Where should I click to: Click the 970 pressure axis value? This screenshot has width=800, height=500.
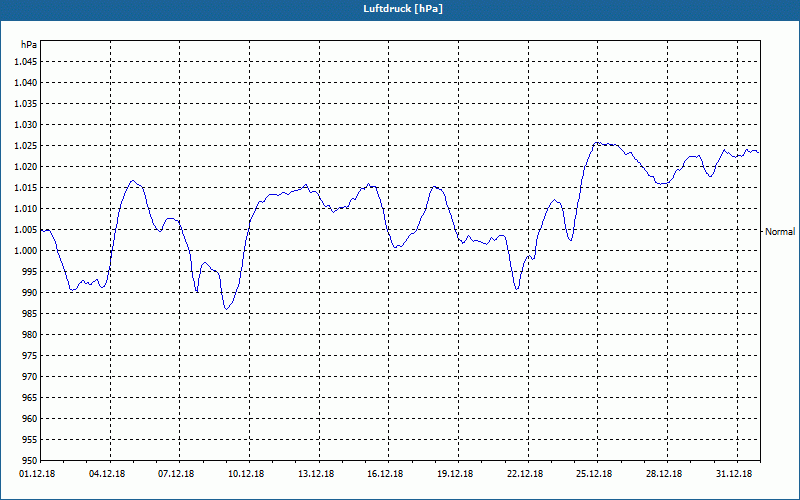30,377
